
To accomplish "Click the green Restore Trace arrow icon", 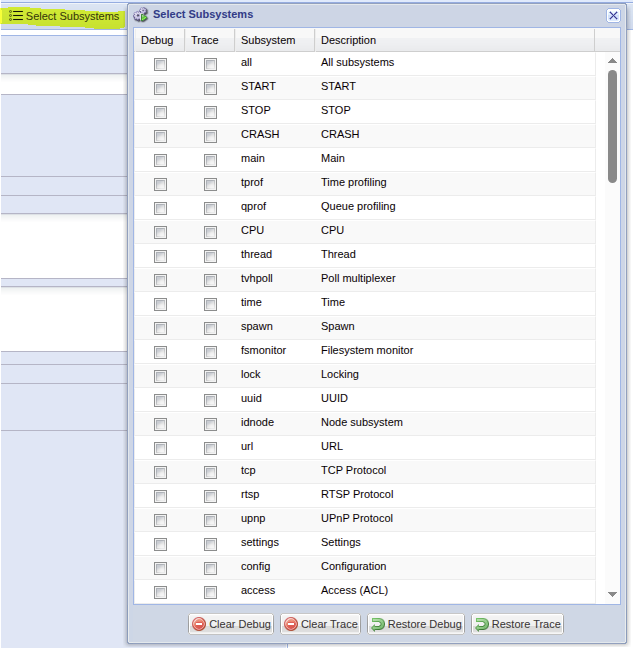I will [482, 624].
